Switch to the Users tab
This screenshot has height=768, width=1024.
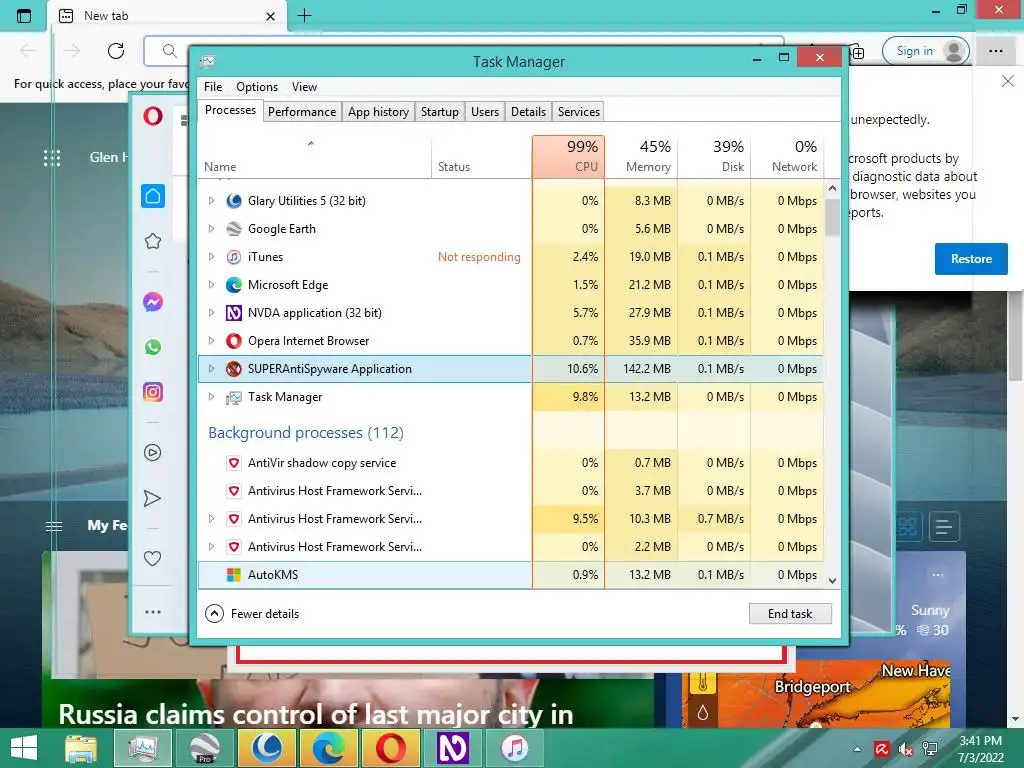485,112
